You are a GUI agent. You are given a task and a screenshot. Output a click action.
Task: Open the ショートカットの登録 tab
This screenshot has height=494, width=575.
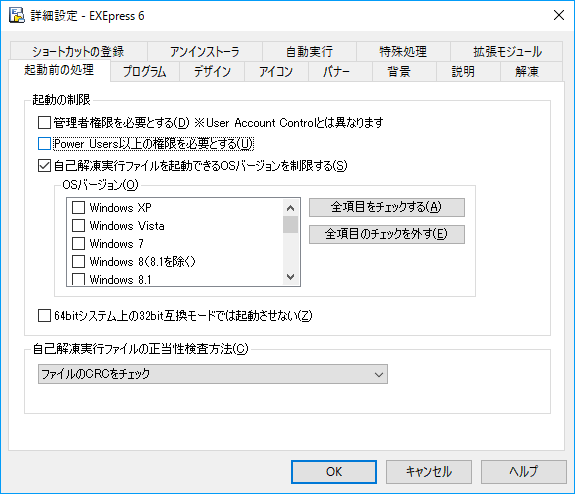pos(78,51)
